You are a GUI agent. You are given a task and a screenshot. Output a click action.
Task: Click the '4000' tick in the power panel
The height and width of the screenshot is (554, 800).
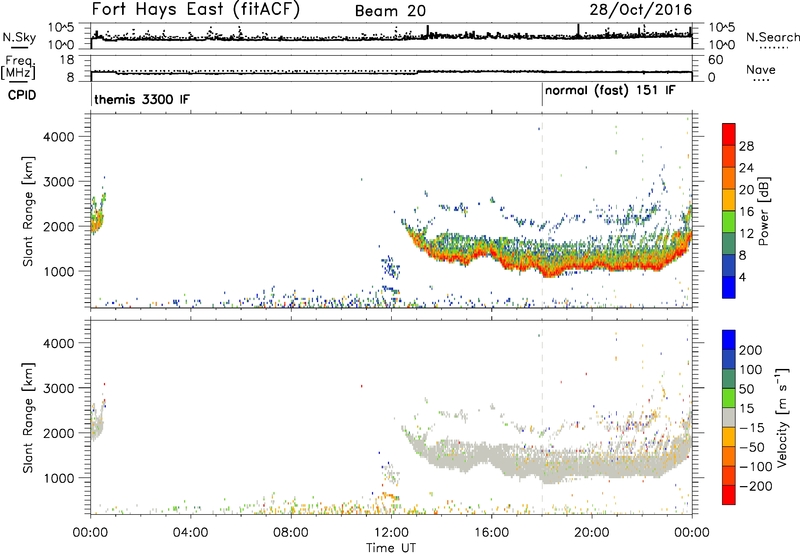pyautogui.click(x=59, y=137)
